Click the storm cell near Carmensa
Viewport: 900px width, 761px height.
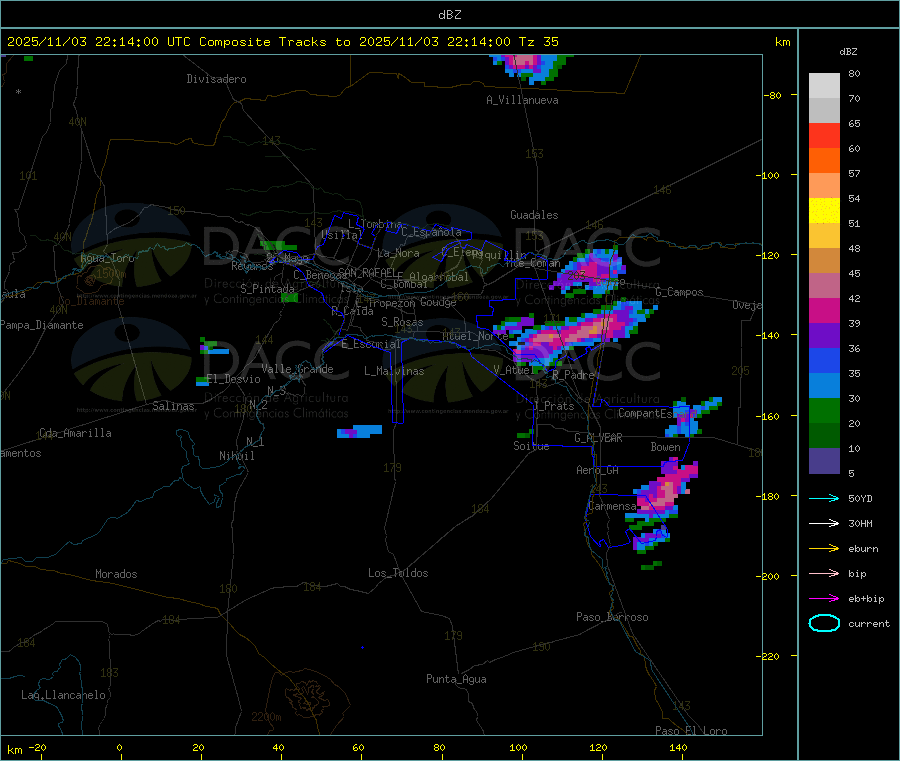(666, 488)
